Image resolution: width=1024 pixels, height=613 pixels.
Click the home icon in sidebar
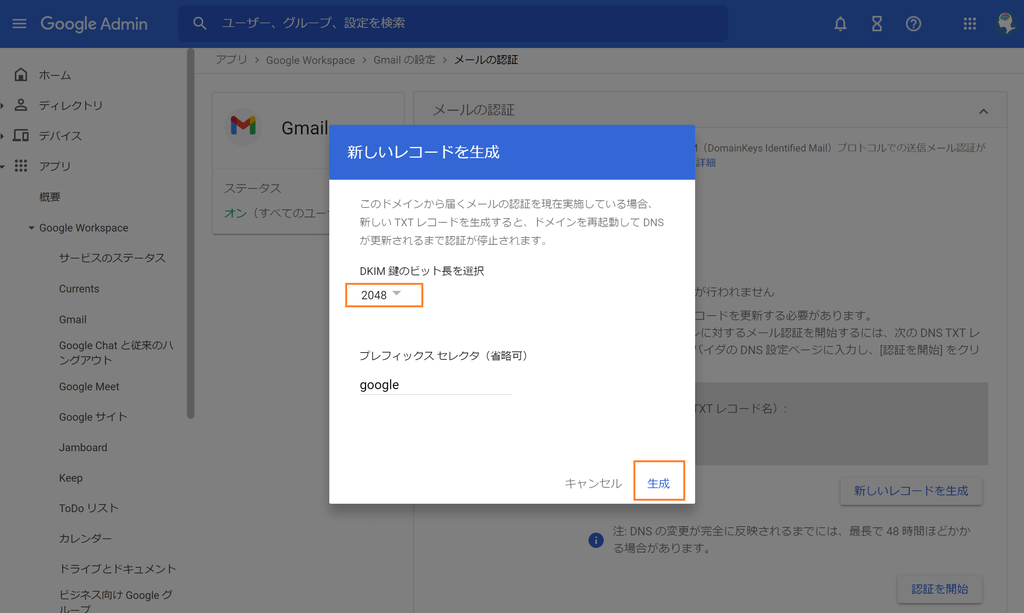pos(21,74)
